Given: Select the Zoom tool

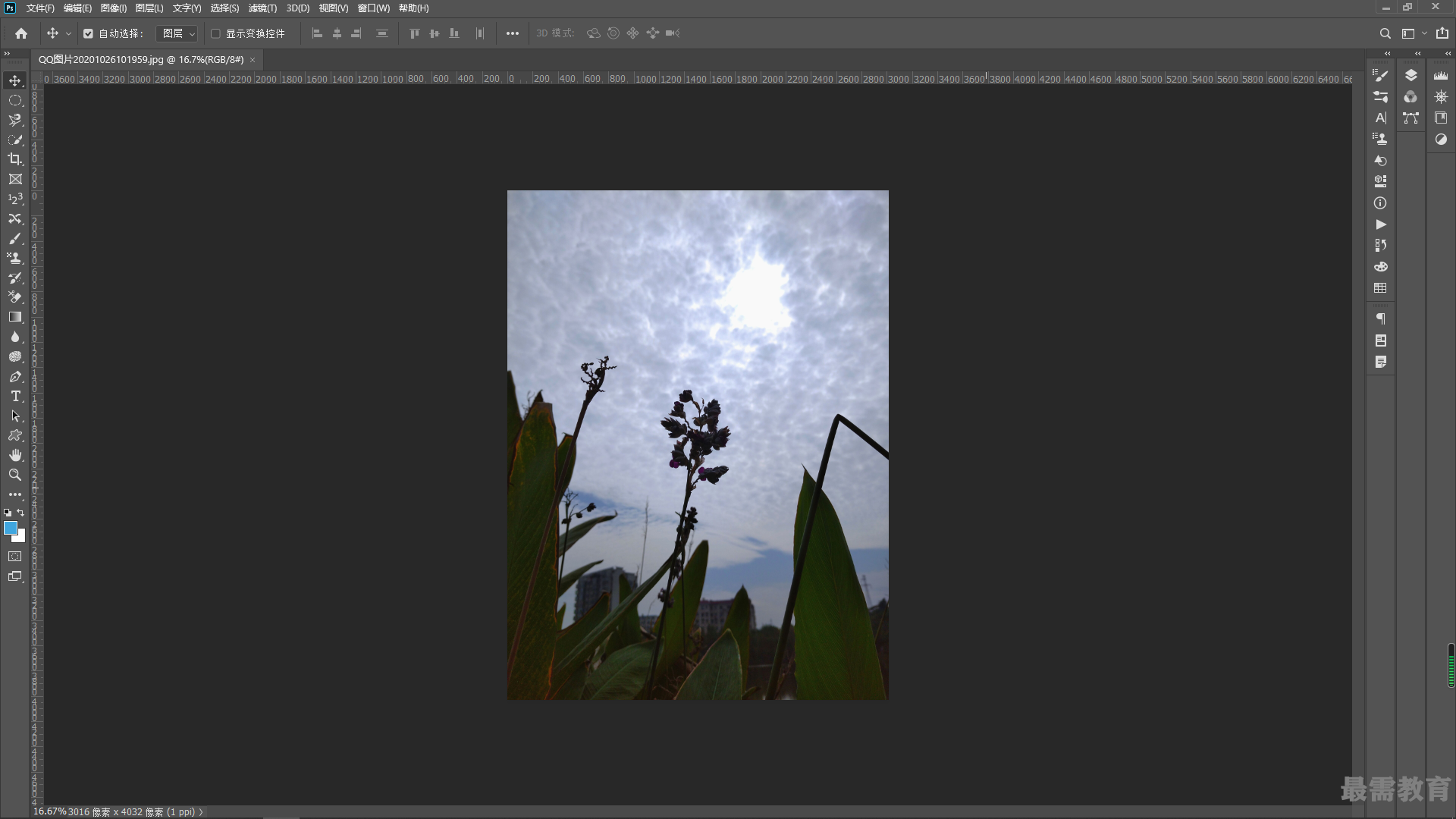Looking at the screenshot, I should (15, 475).
